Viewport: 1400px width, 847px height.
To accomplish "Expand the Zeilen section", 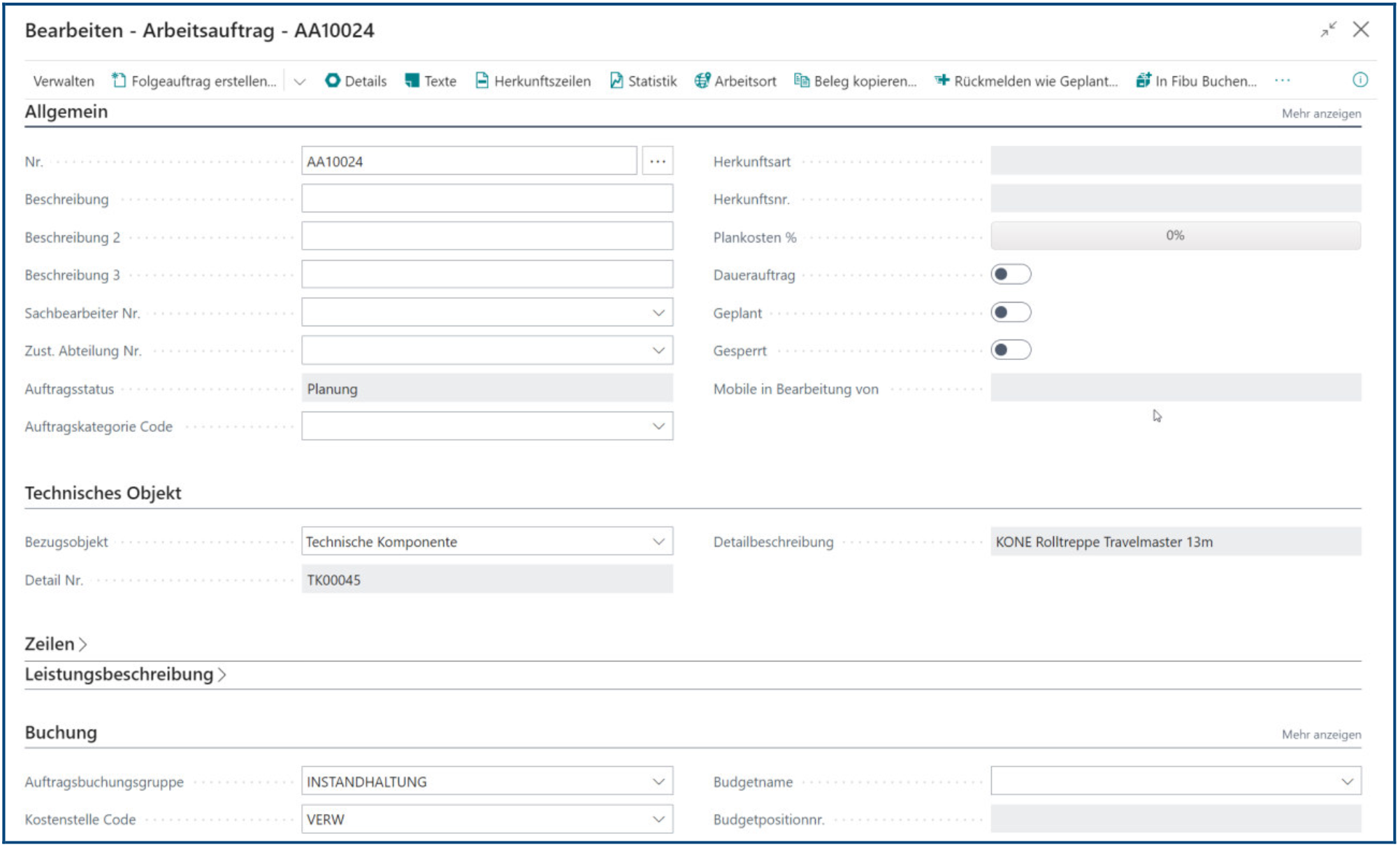I will 56,644.
